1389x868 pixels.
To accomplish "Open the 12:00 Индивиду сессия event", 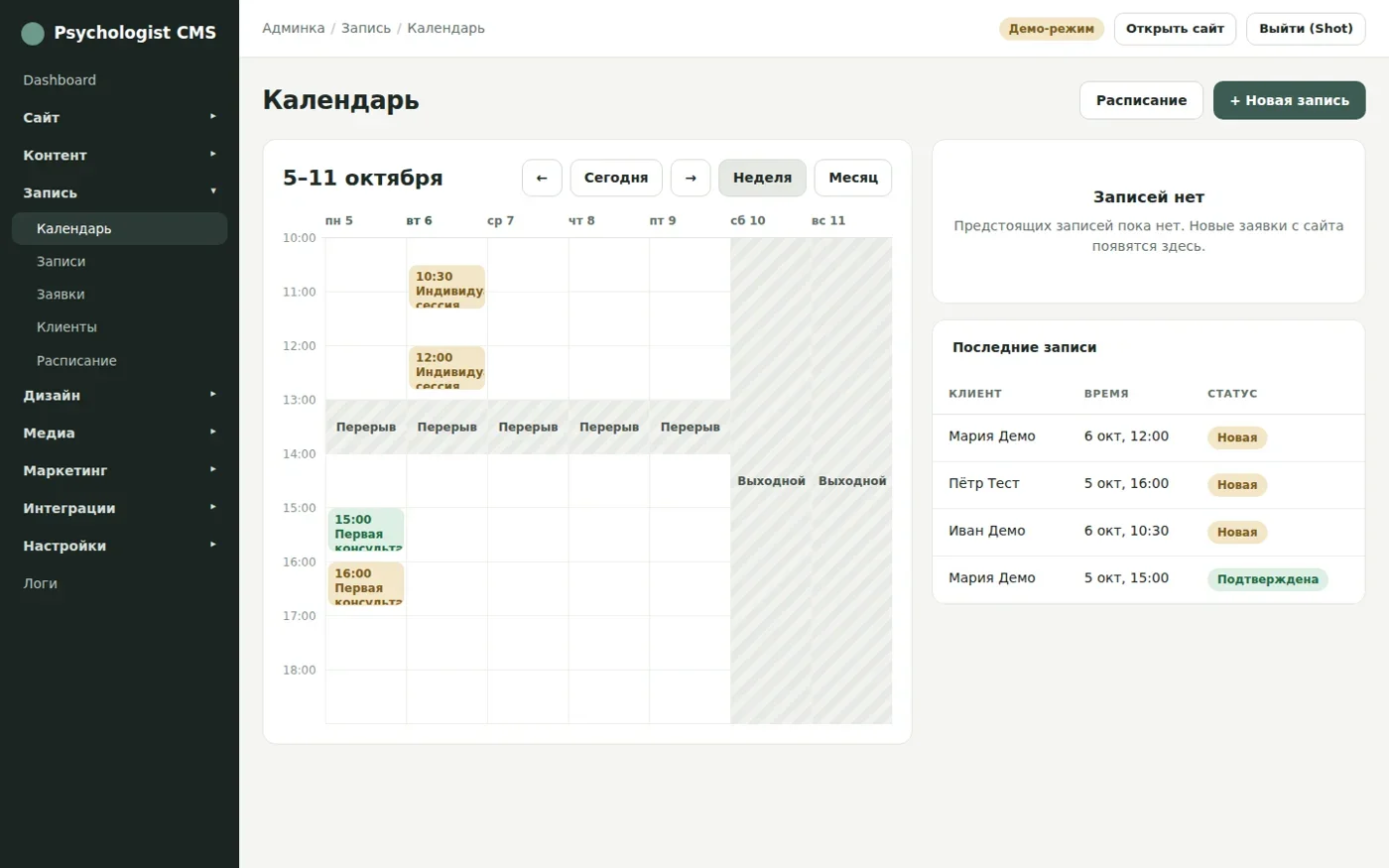I will pos(446,368).
